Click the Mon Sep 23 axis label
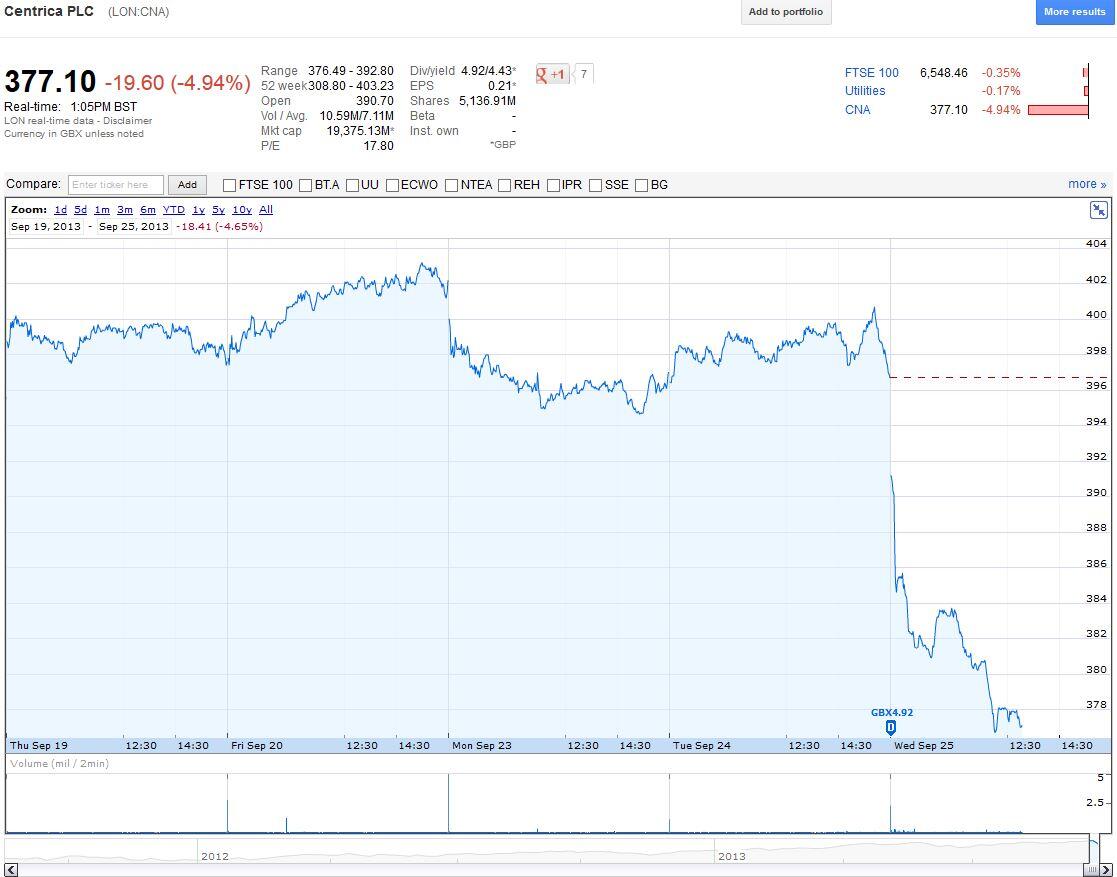The image size is (1117, 877). point(482,745)
